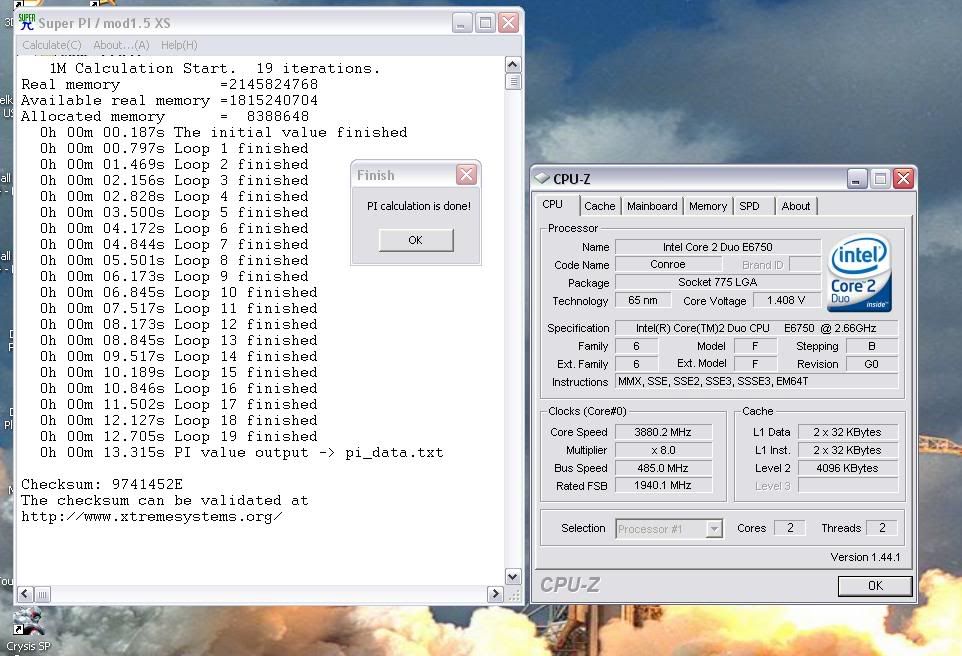Click the Intel Core 2 Duo logo
This screenshot has height=656, width=962.
click(859, 274)
